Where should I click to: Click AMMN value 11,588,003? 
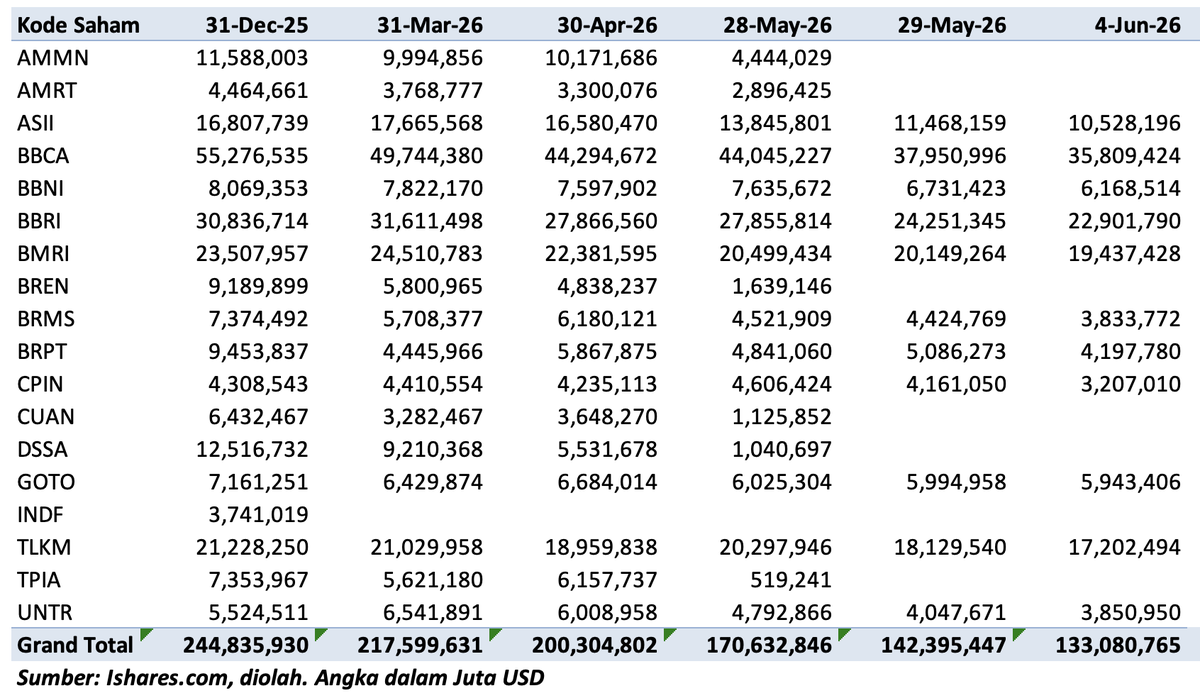pyautogui.click(x=254, y=59)
